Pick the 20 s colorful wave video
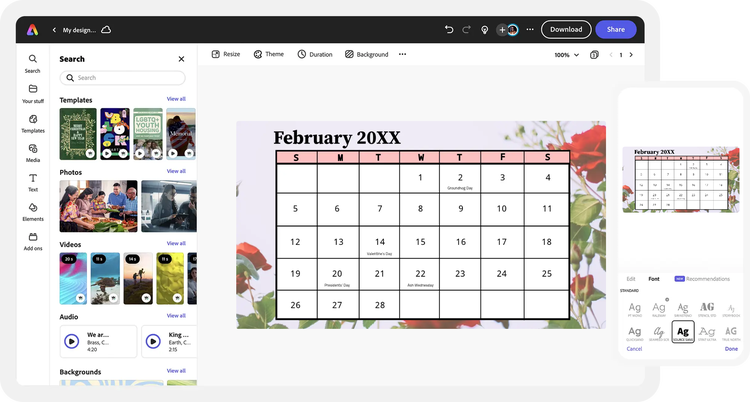The width and height of the screenshot is (750, 402). [73, 279]
